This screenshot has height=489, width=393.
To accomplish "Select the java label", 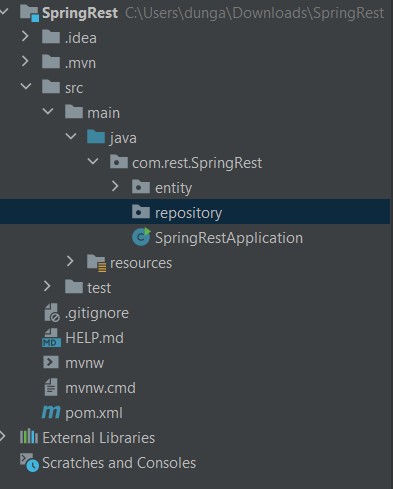I will (x=123, y=138).
